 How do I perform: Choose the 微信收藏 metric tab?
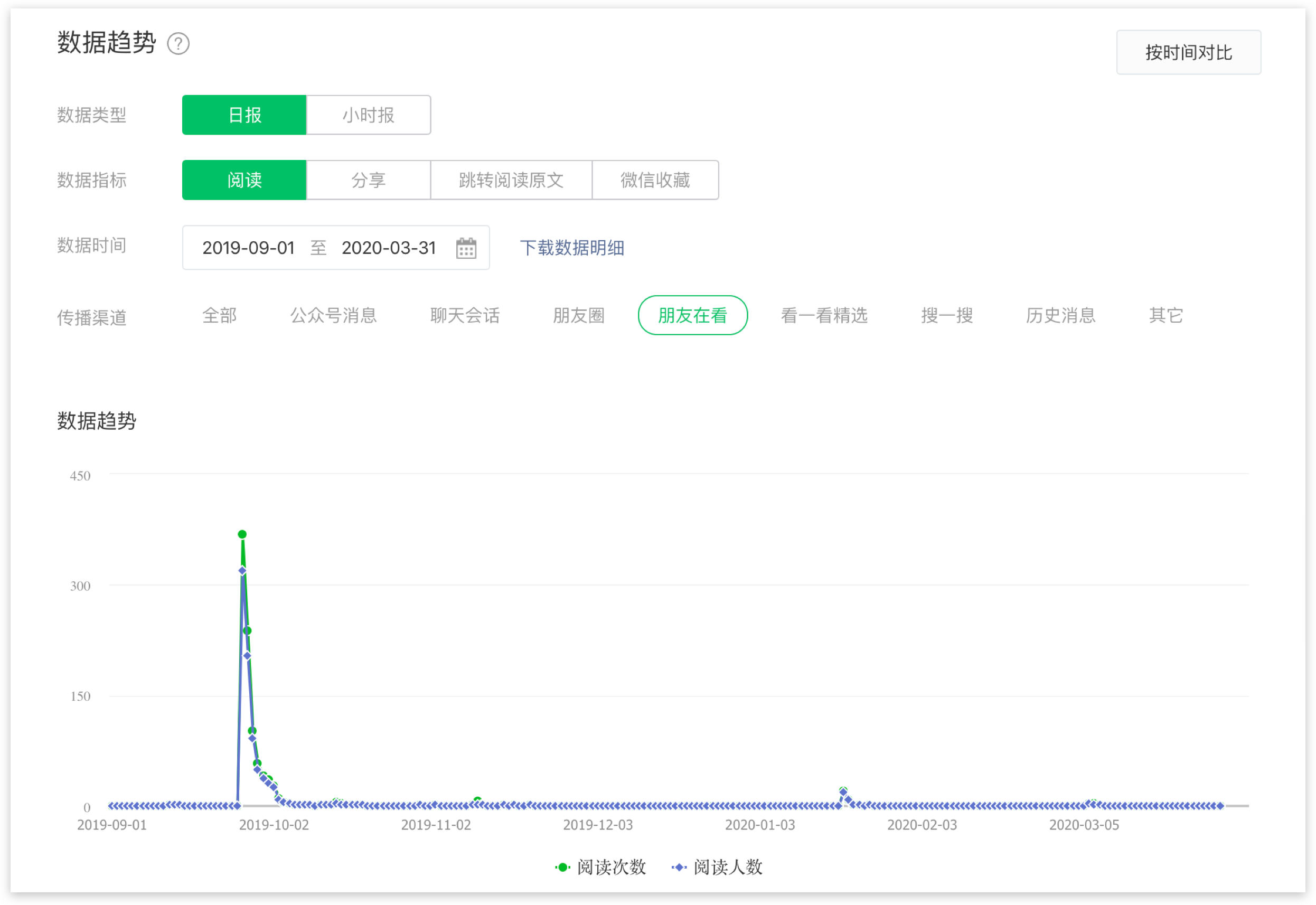(655, 181)
